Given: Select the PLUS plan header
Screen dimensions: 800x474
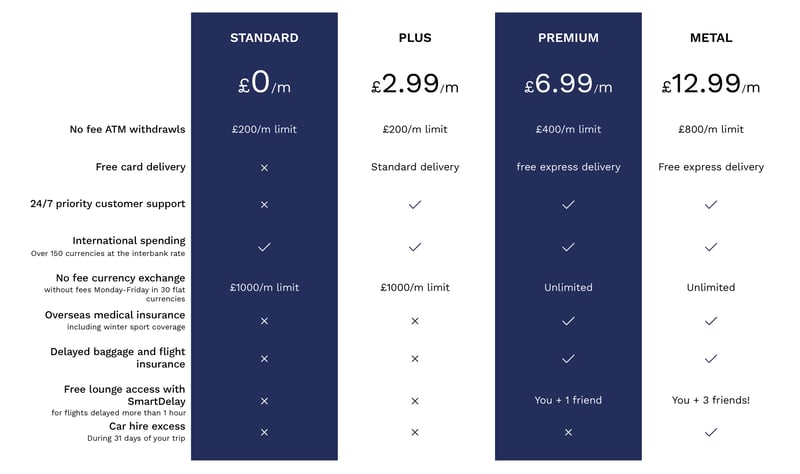Looking at the screenshot, I should tap(415, 38).
